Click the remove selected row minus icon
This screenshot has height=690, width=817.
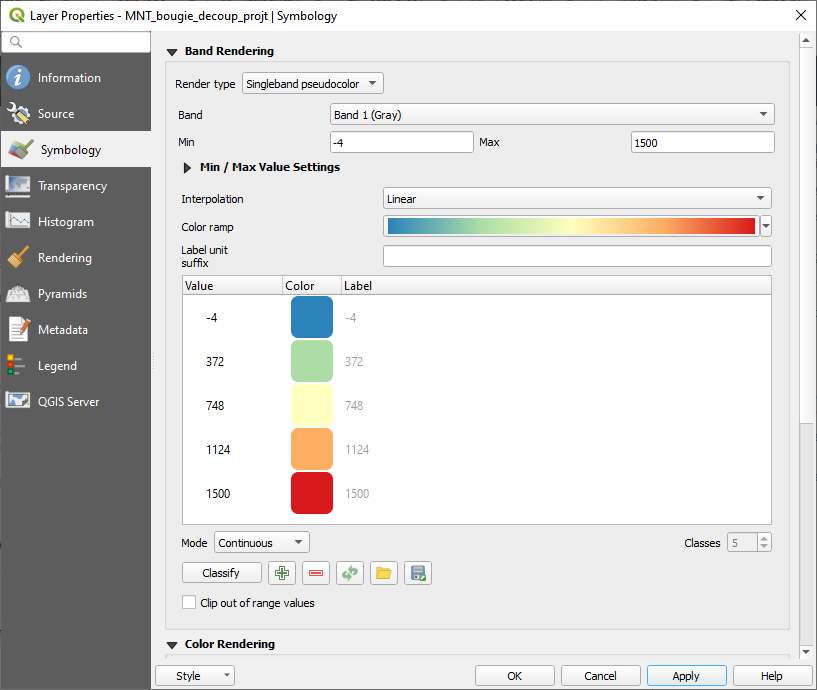(316, 573)
